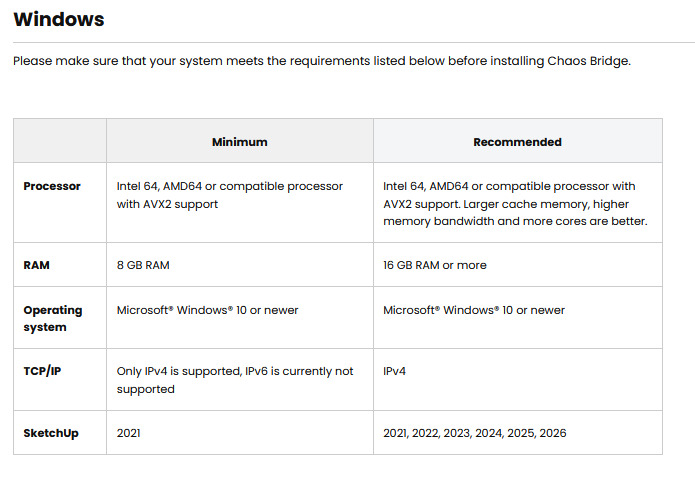
Task: Click the "16 GB RAM or more" cell
Action: tap(435, 266)
